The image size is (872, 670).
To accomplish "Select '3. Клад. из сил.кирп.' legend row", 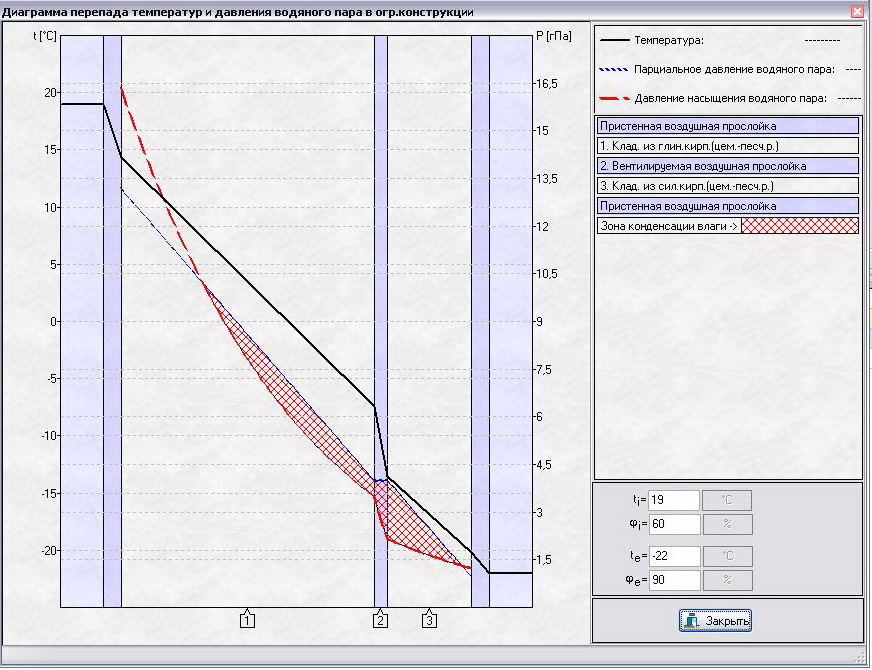I will (727, 186).
